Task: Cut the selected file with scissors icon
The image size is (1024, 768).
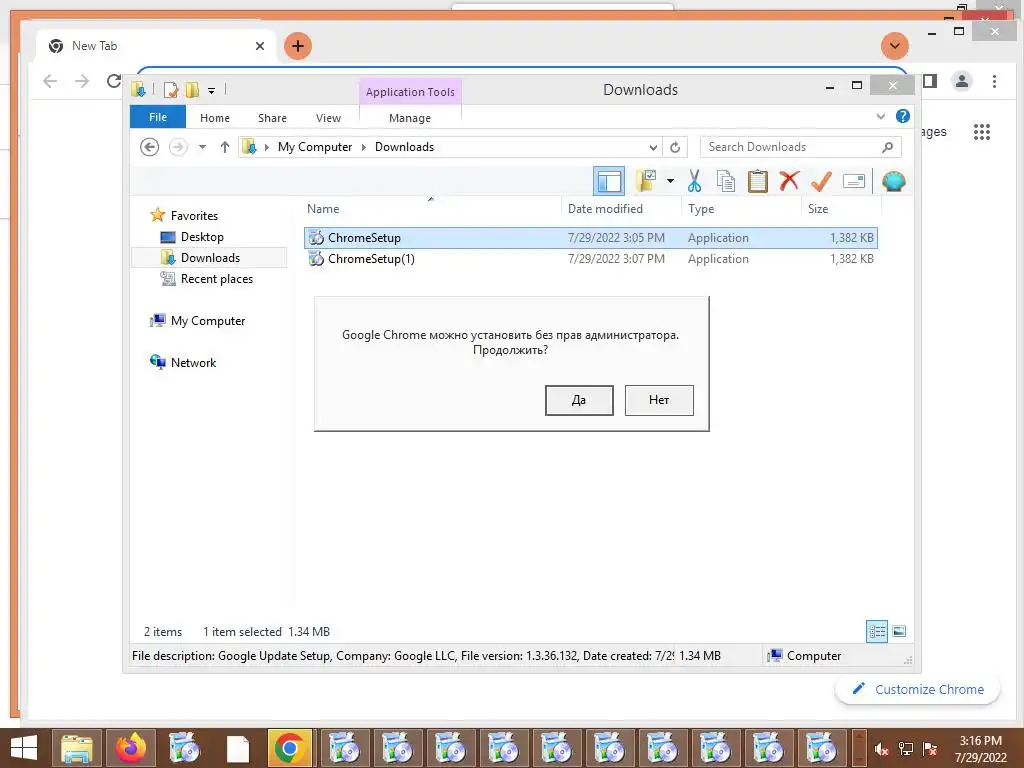Action: [x=694, y=181]
